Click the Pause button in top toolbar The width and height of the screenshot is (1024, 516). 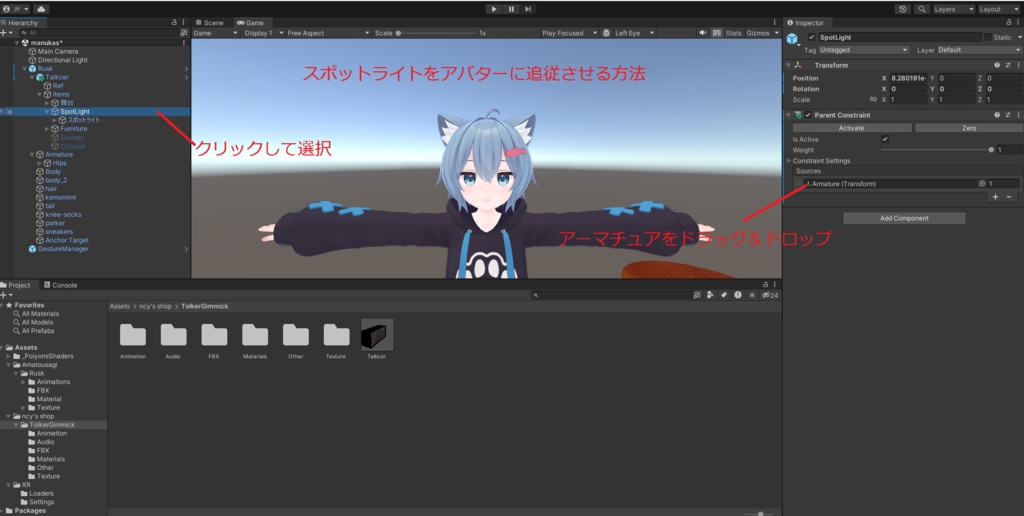(x=511, y=9)
